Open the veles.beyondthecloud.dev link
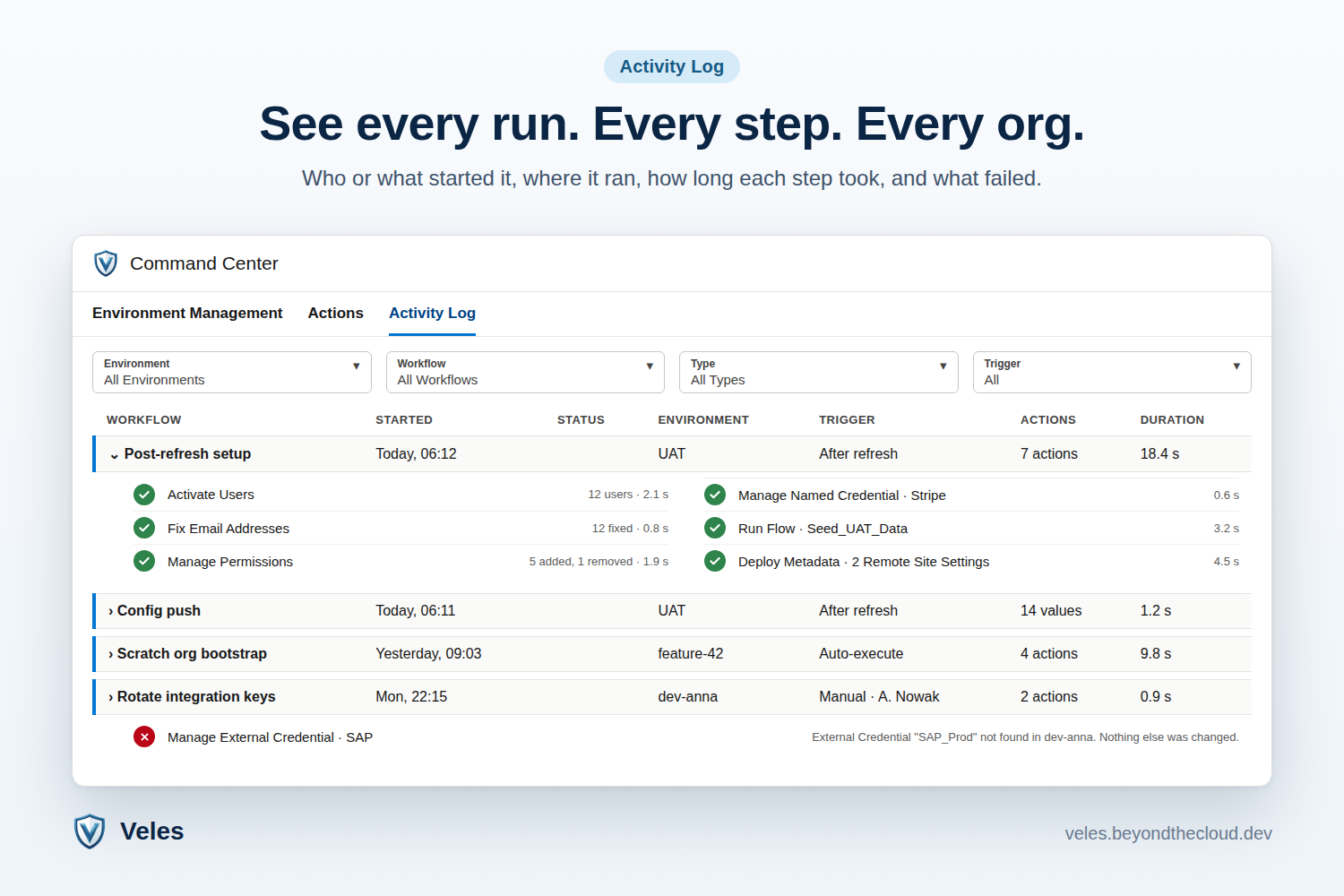This screenshot has height=896, width=1344. coord(1168,833)
